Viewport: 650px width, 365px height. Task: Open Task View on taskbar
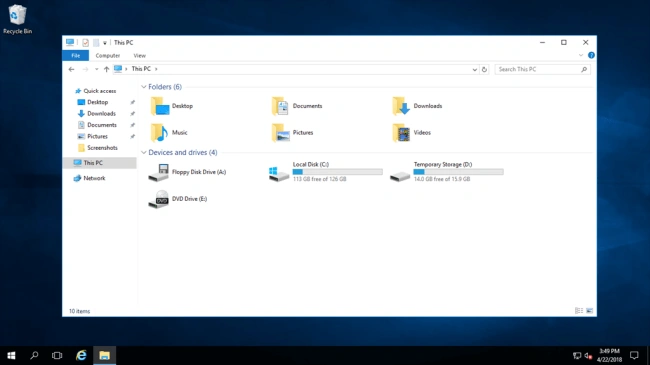click(x=57, y=355)
